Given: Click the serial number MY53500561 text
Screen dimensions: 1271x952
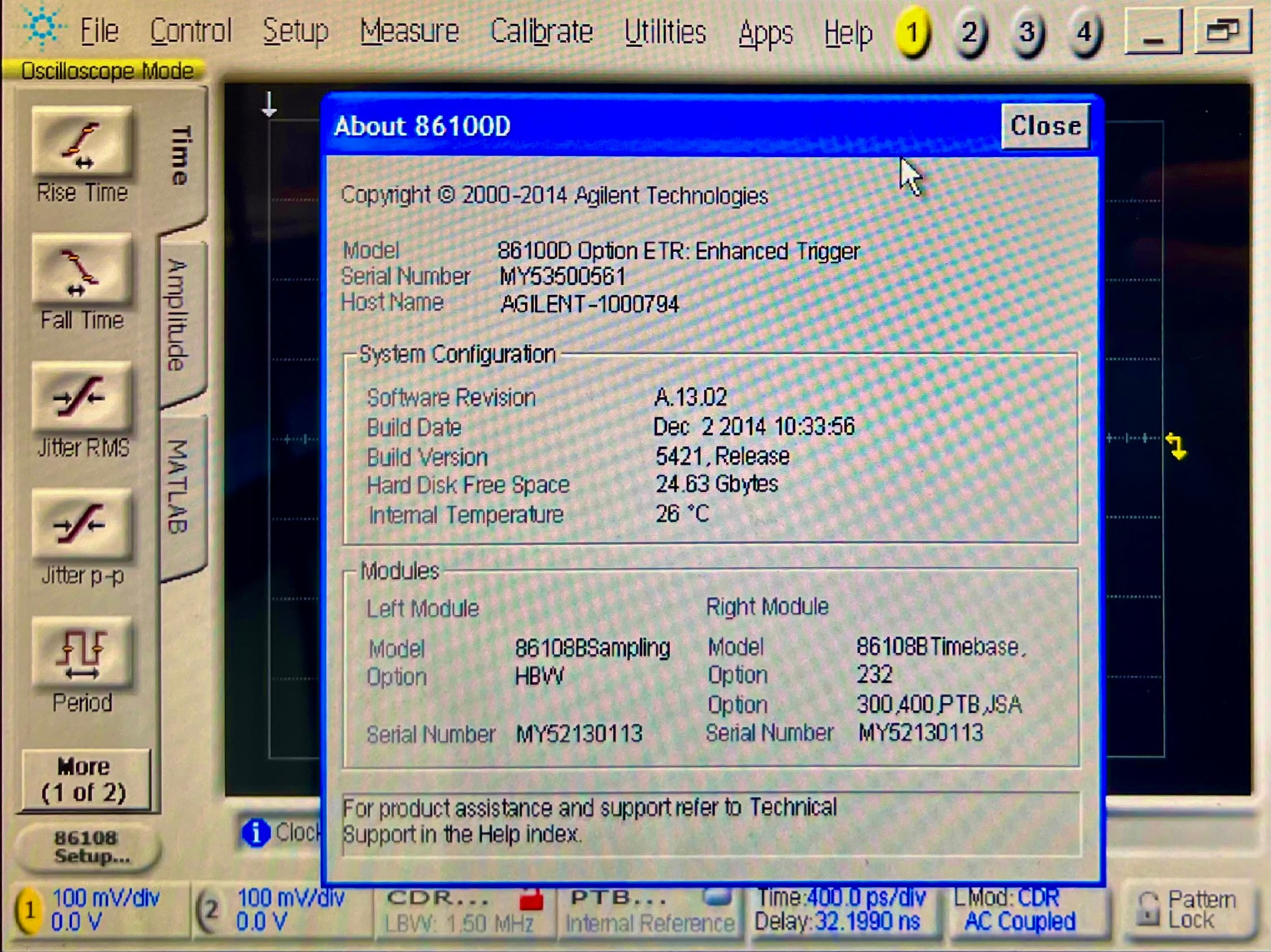Looking at the screenshot, I should tap(562, 277).
